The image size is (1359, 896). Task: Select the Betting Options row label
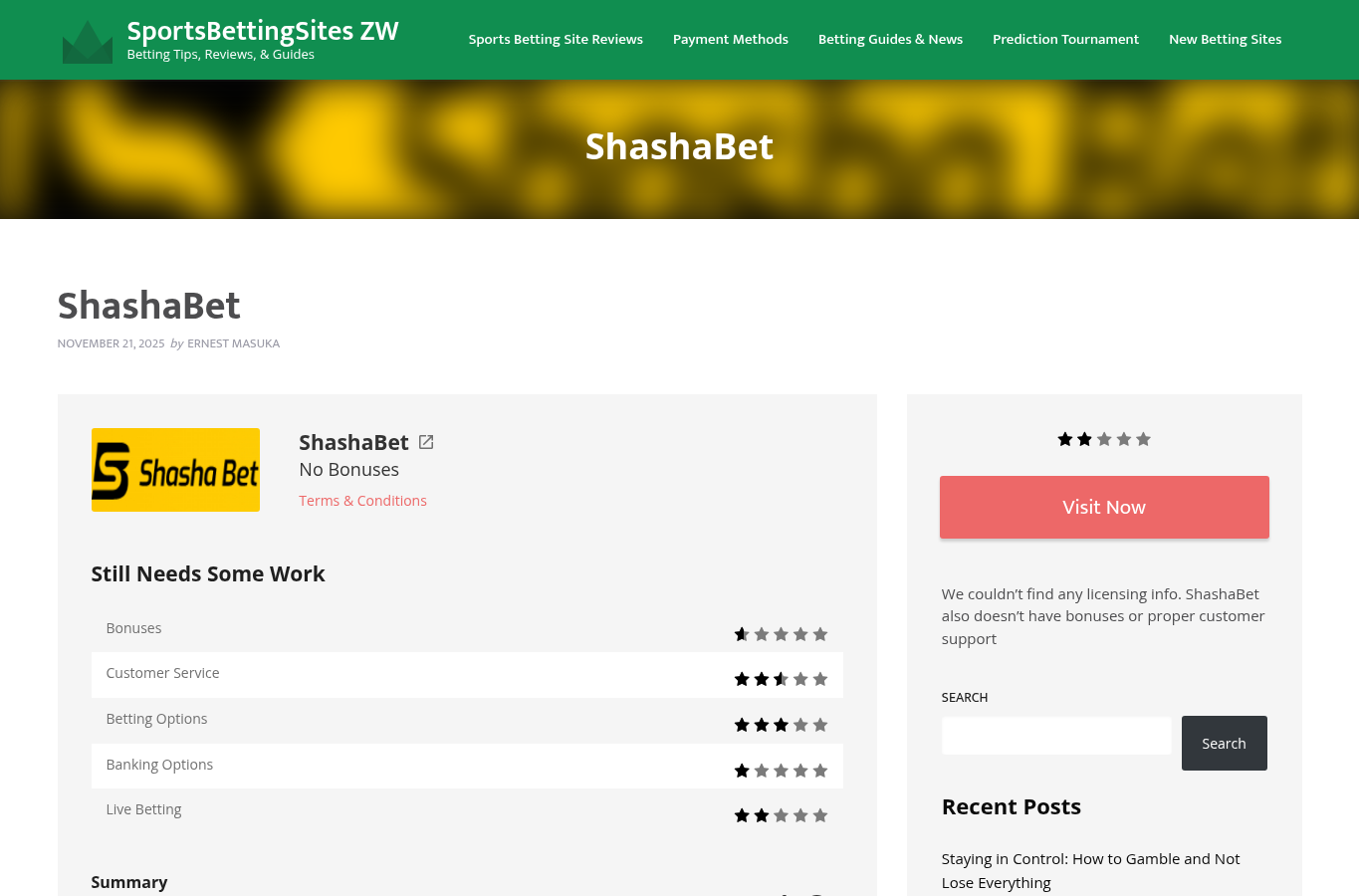click(x=156, y=719)
